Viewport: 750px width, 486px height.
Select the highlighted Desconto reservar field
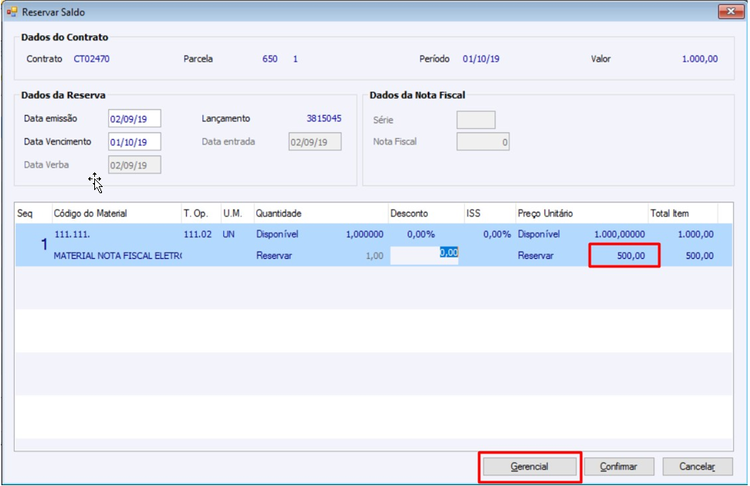pos(424,255)
